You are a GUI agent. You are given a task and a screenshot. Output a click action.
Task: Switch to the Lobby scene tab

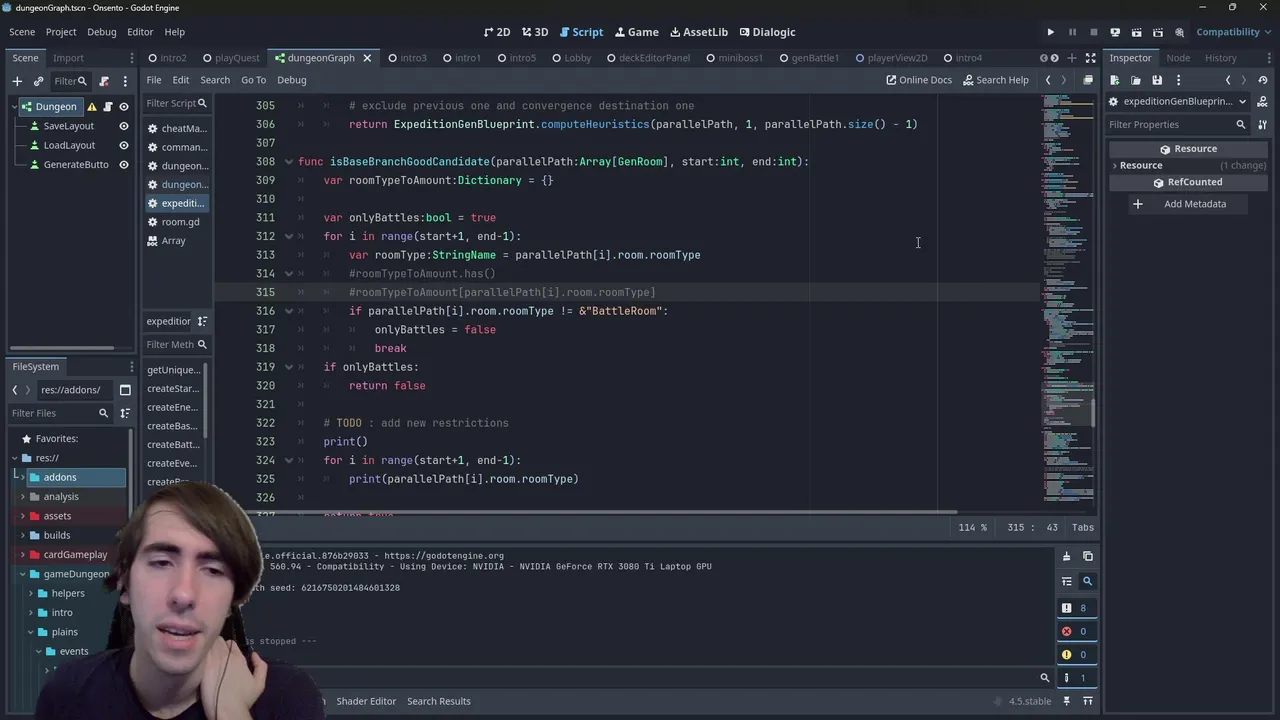[x=571, y=58]
